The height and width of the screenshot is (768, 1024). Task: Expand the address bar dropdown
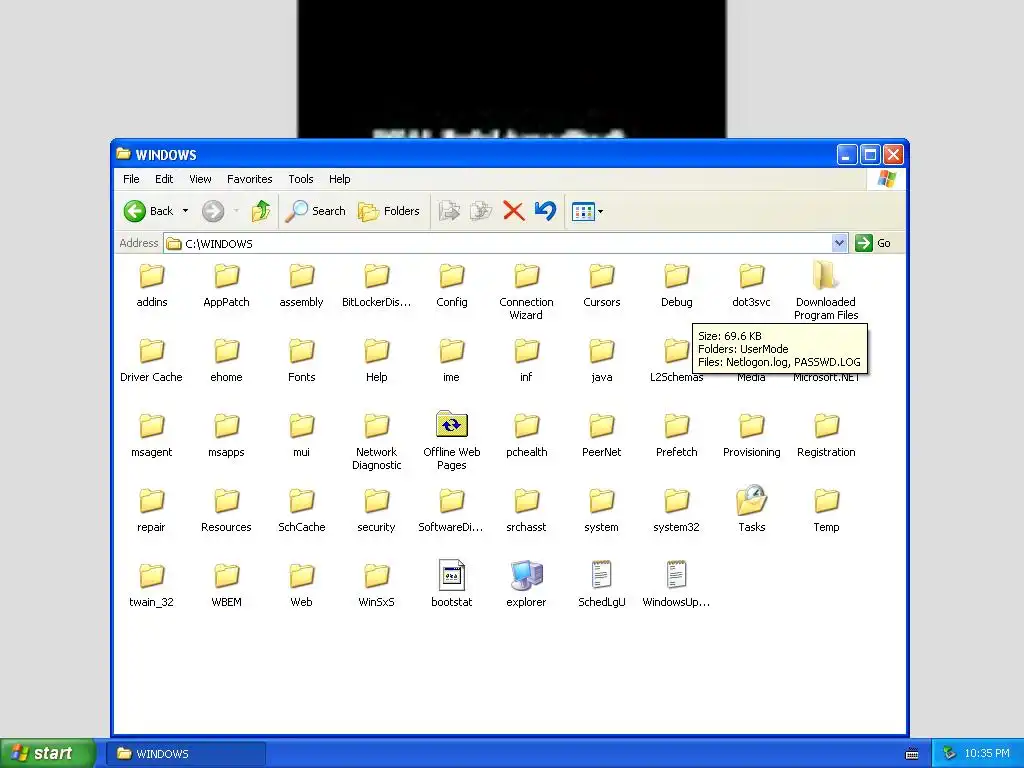839,243
